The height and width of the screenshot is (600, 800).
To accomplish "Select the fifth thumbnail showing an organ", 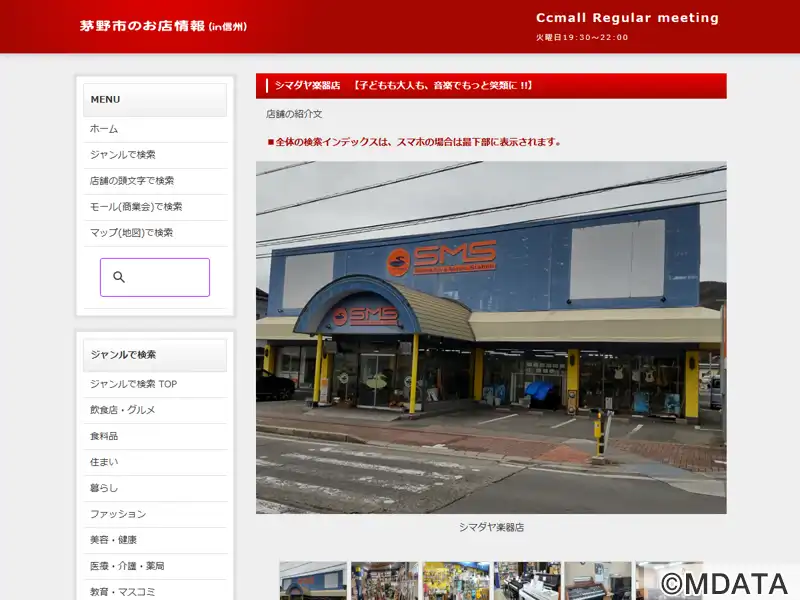I will coord(598,581).
